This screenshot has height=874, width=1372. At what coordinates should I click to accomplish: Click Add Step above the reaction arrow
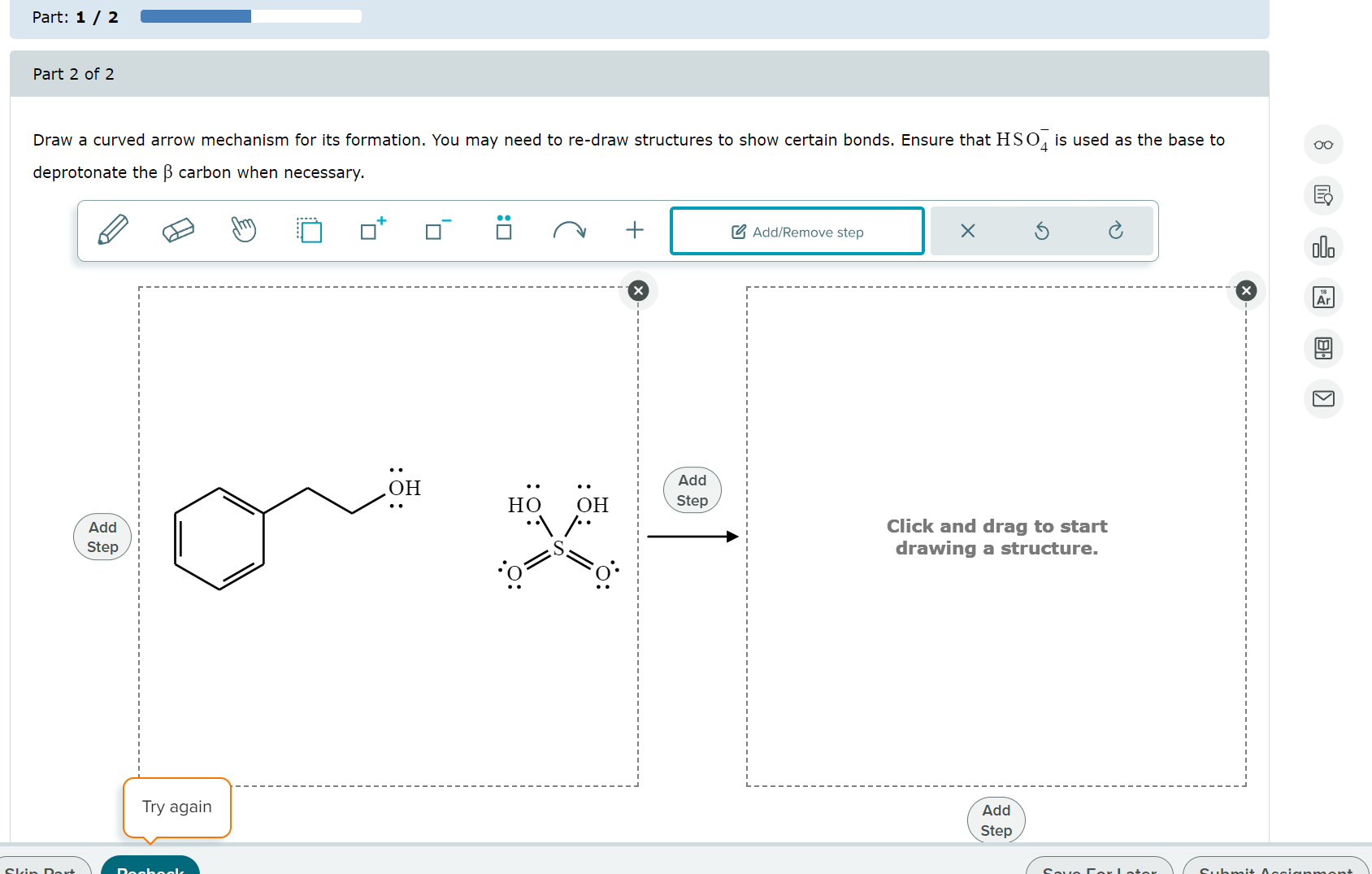coord(693,490)
